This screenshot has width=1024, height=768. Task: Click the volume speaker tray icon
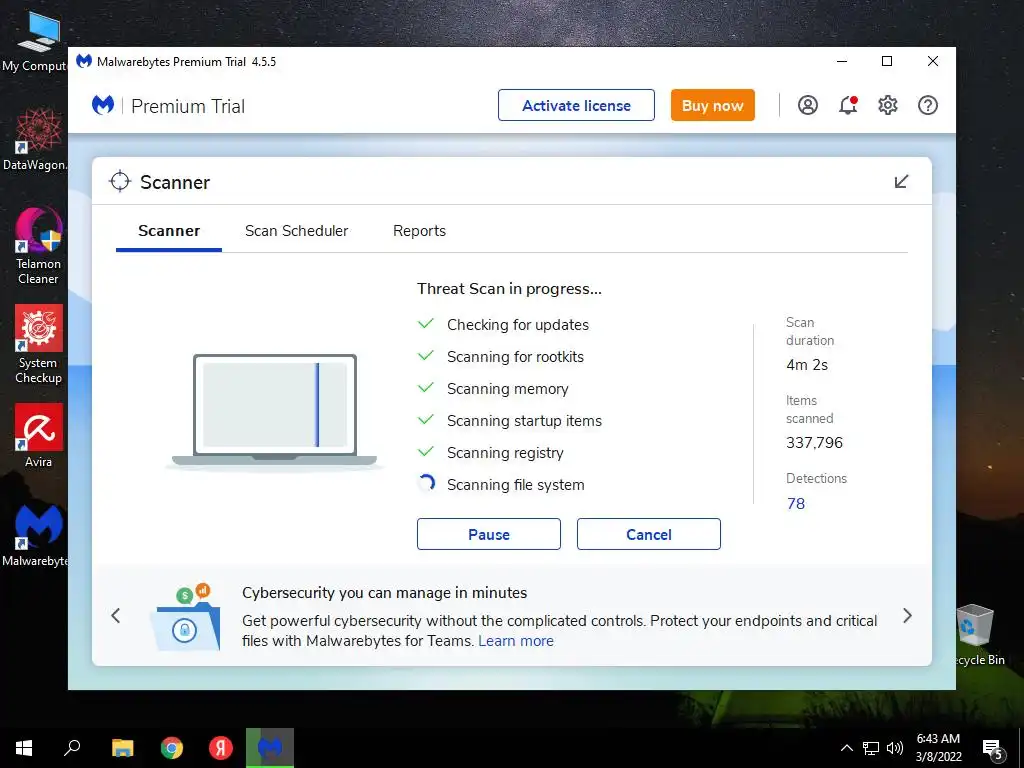click(x=895, y=748)
